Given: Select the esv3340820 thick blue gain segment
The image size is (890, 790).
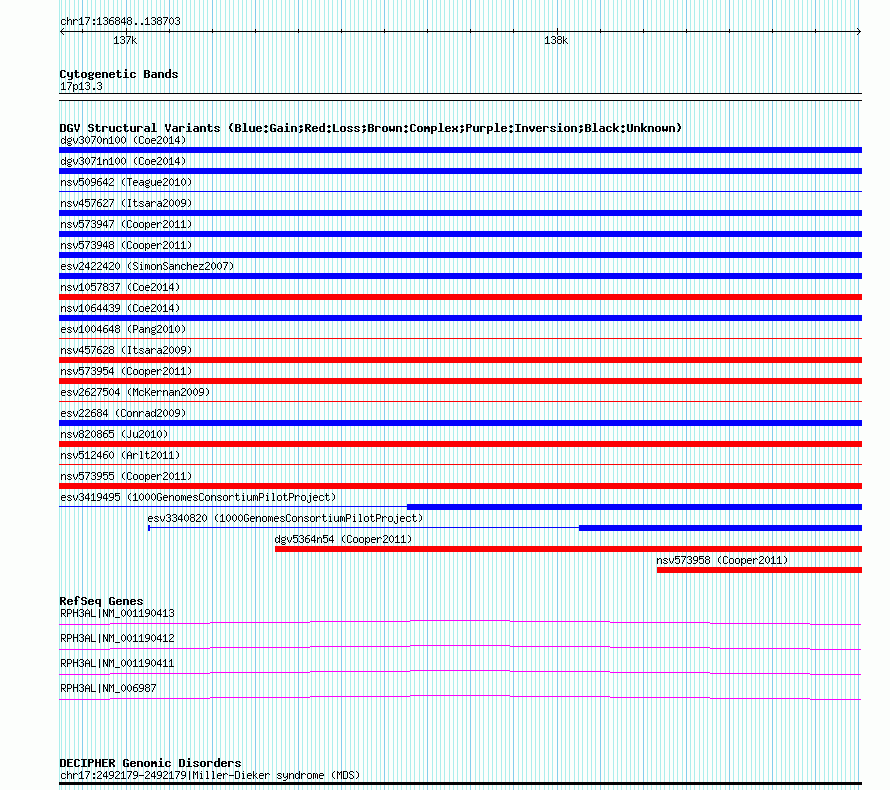Looking at the screenshot, I should [x=720, y=528].
